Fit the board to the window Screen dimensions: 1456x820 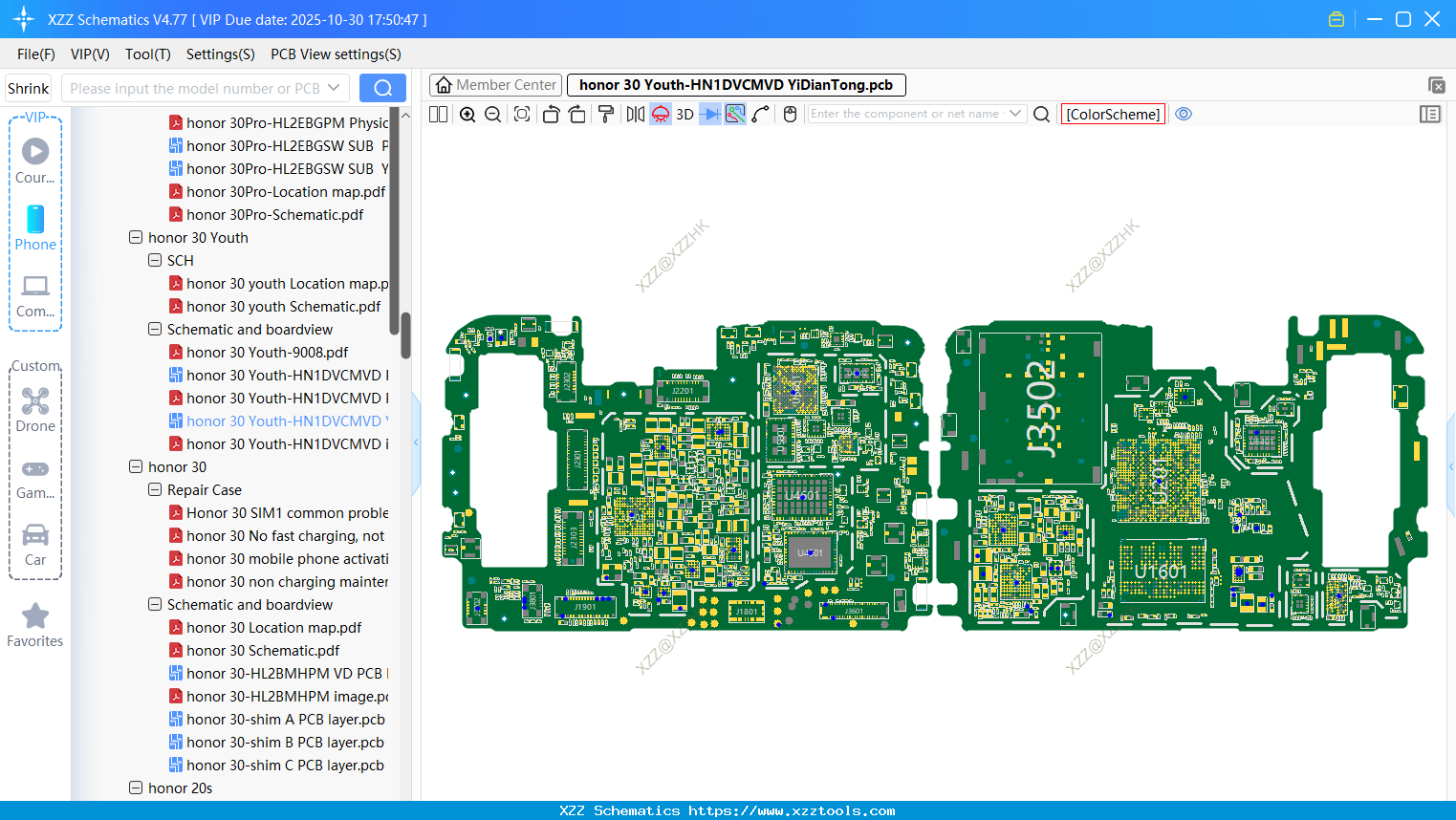[522, 114]
